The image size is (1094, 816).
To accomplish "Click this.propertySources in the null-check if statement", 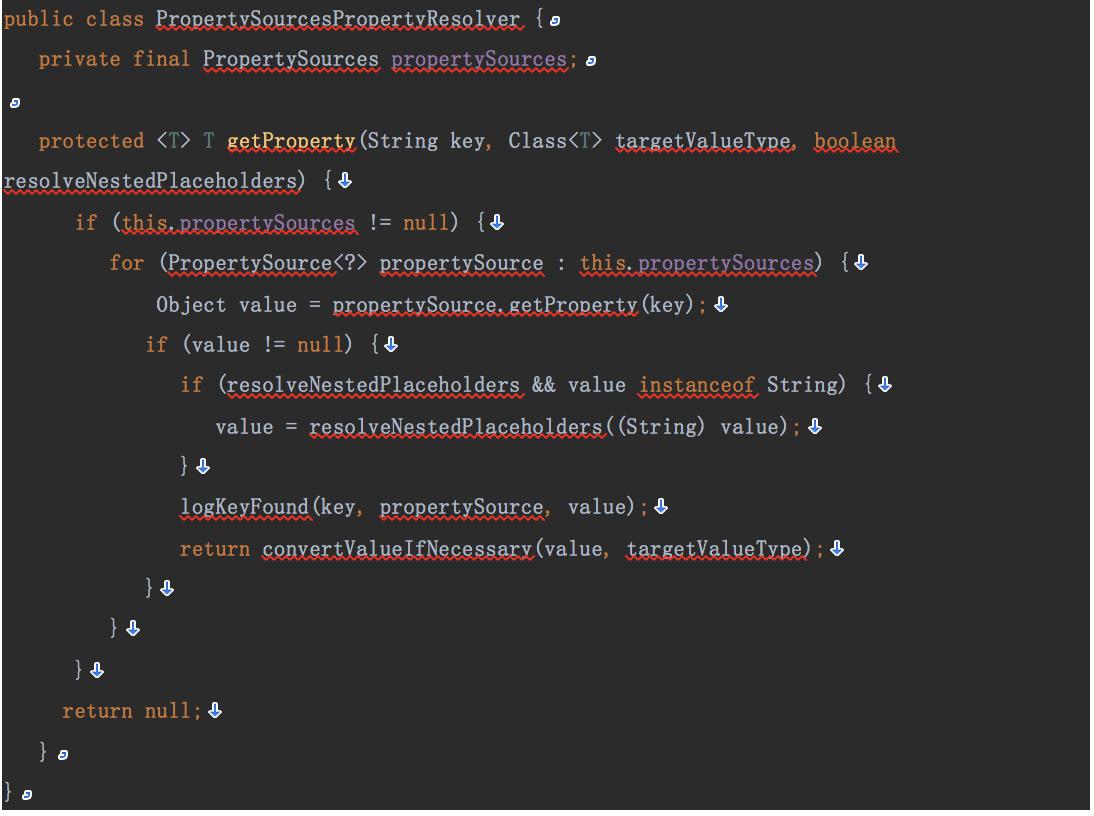I will [x=239, y=222].
